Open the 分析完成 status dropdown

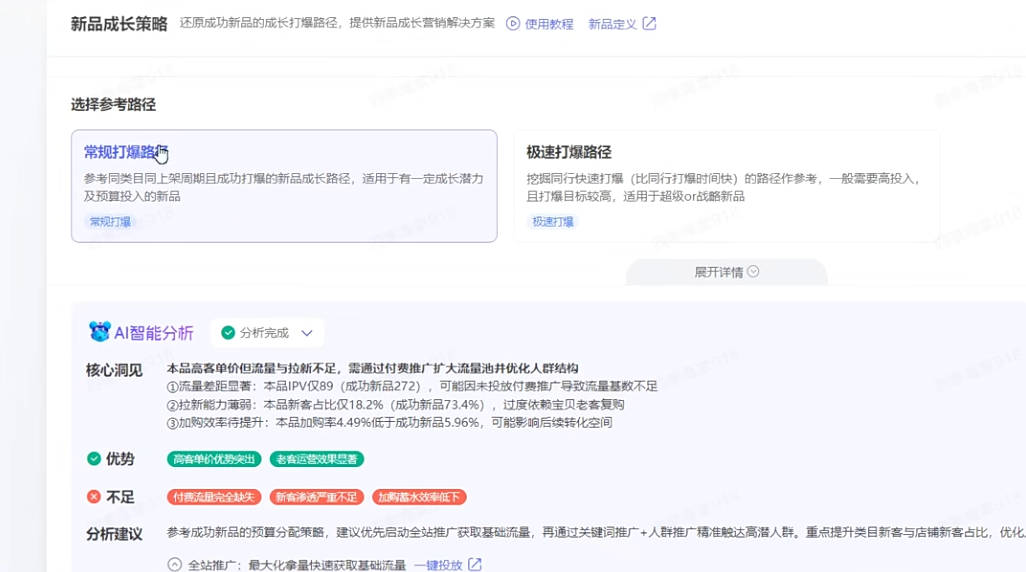[267, 333]
